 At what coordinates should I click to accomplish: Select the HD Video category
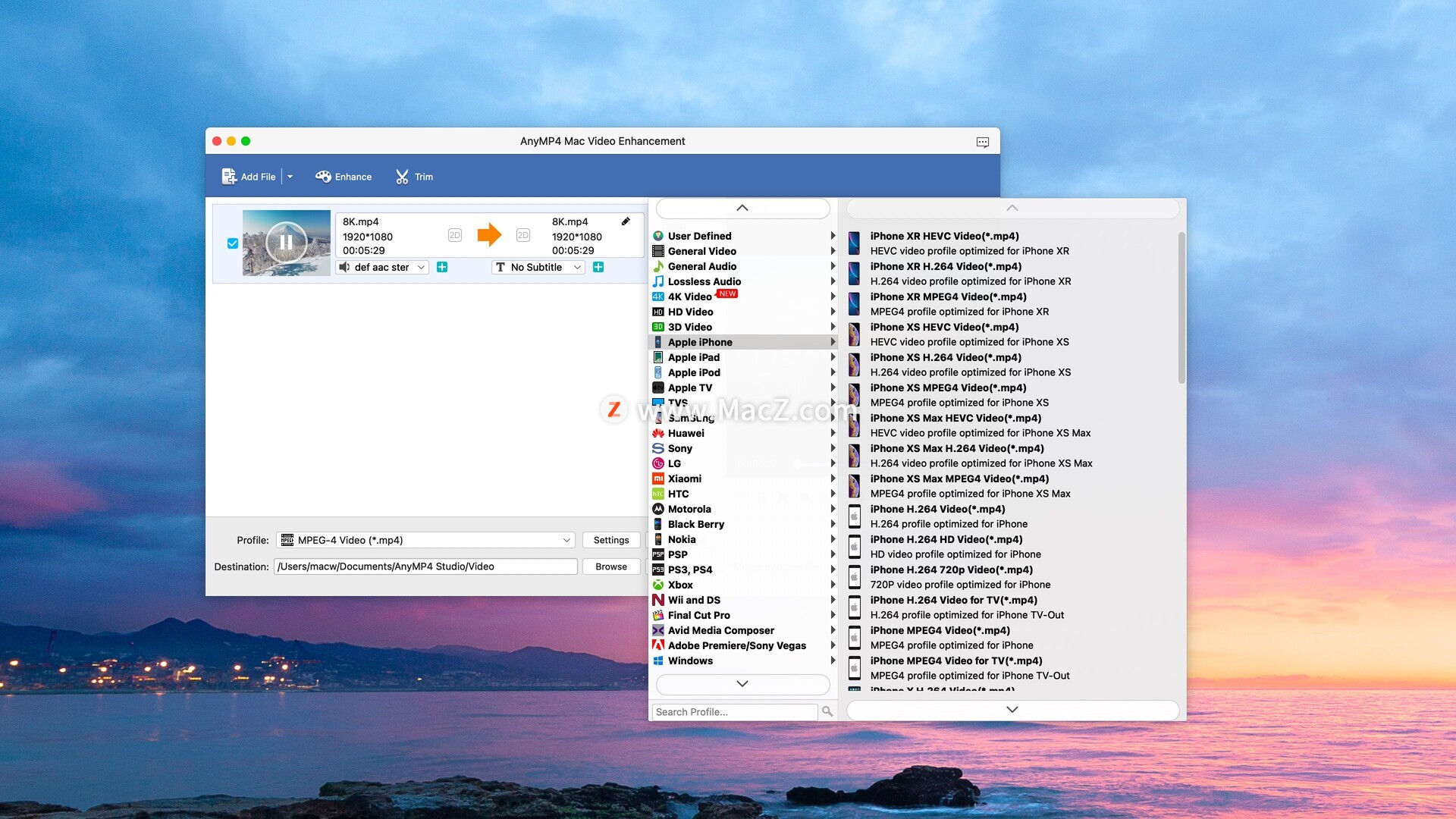pyautogui.click(x=743, y=312)
